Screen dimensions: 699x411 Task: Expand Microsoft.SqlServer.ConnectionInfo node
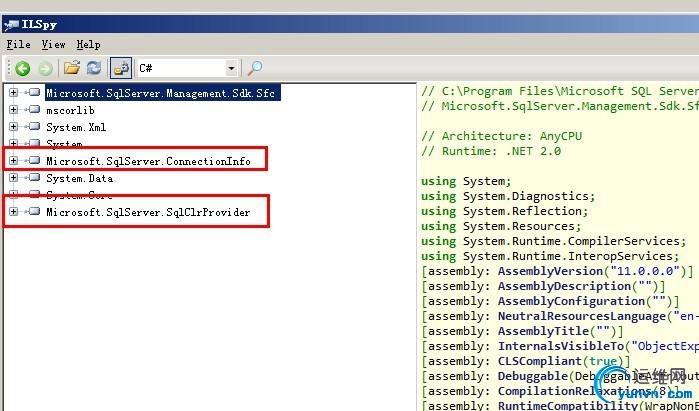13,160
